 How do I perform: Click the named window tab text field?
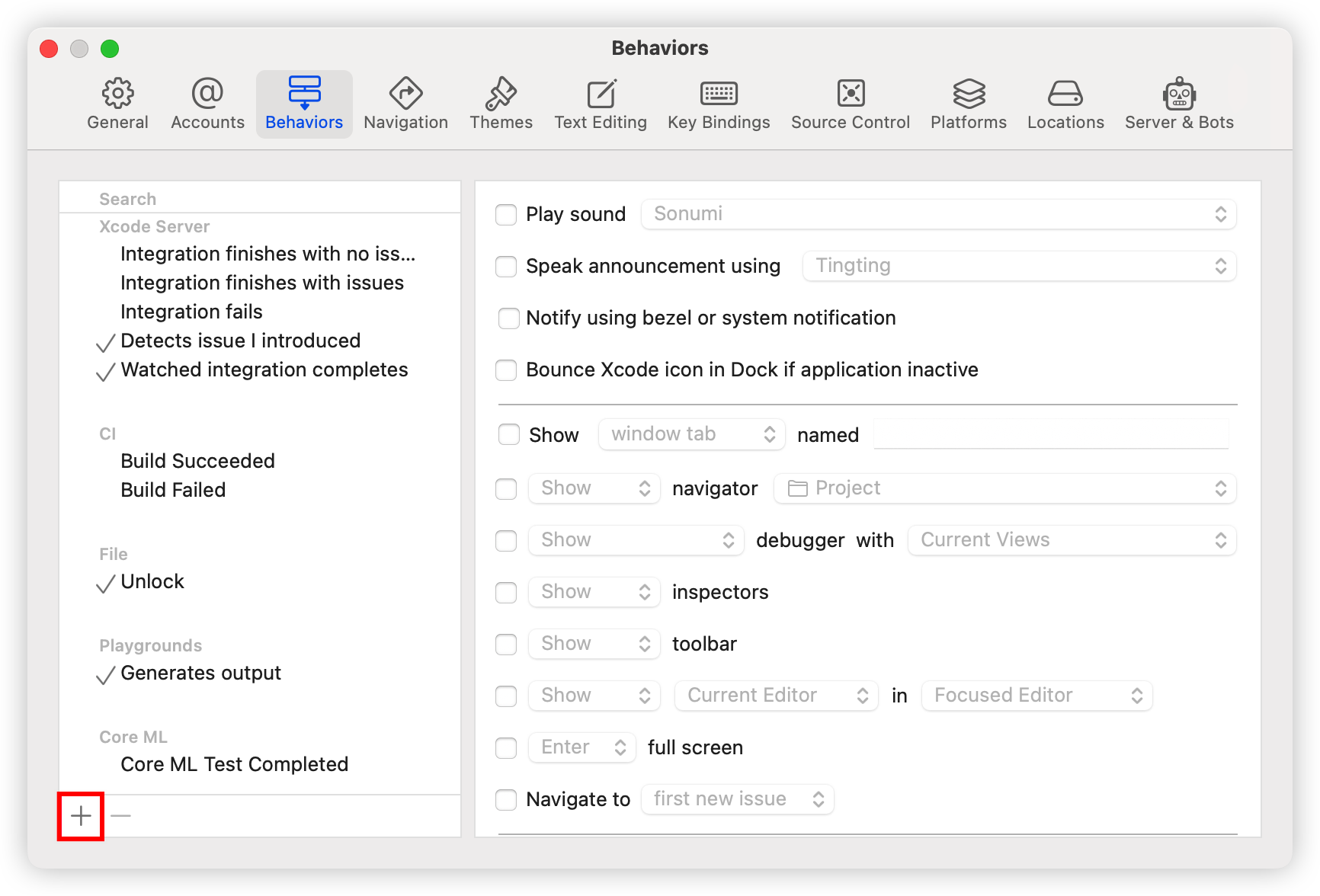point(1050,434)
